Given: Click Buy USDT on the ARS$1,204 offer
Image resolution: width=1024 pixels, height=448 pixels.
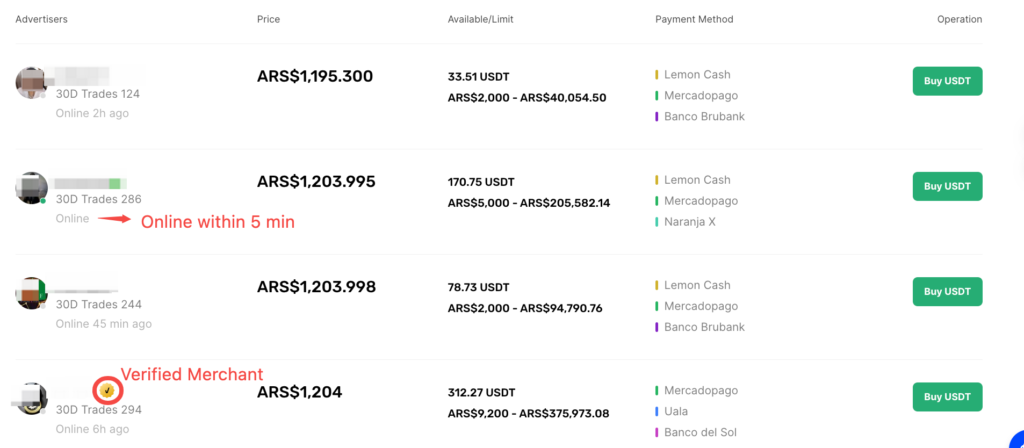Looking at the screenshot, I should click(x=947, y=397).
